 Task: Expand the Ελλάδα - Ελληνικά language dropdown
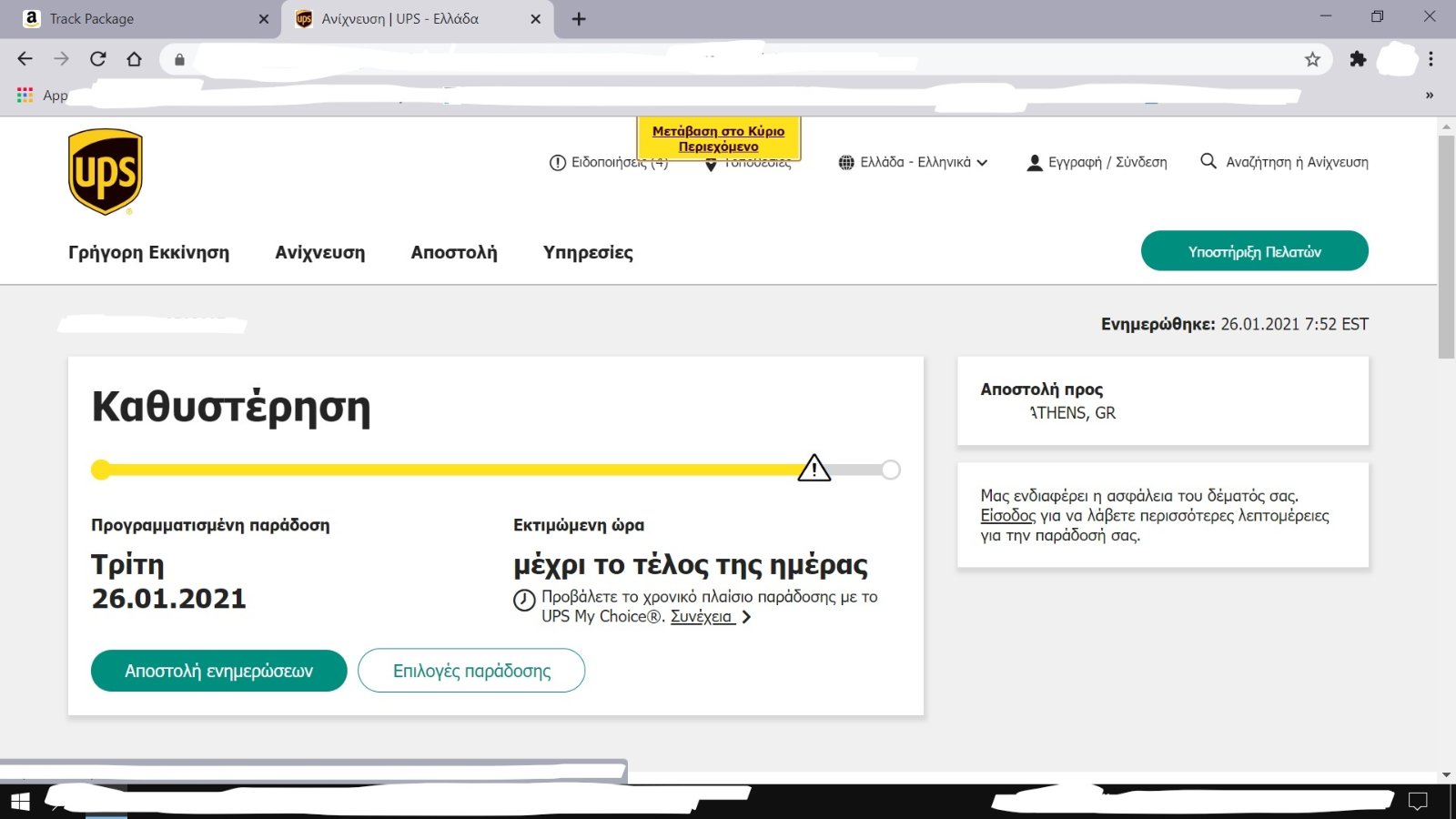(x=913, y=163)
